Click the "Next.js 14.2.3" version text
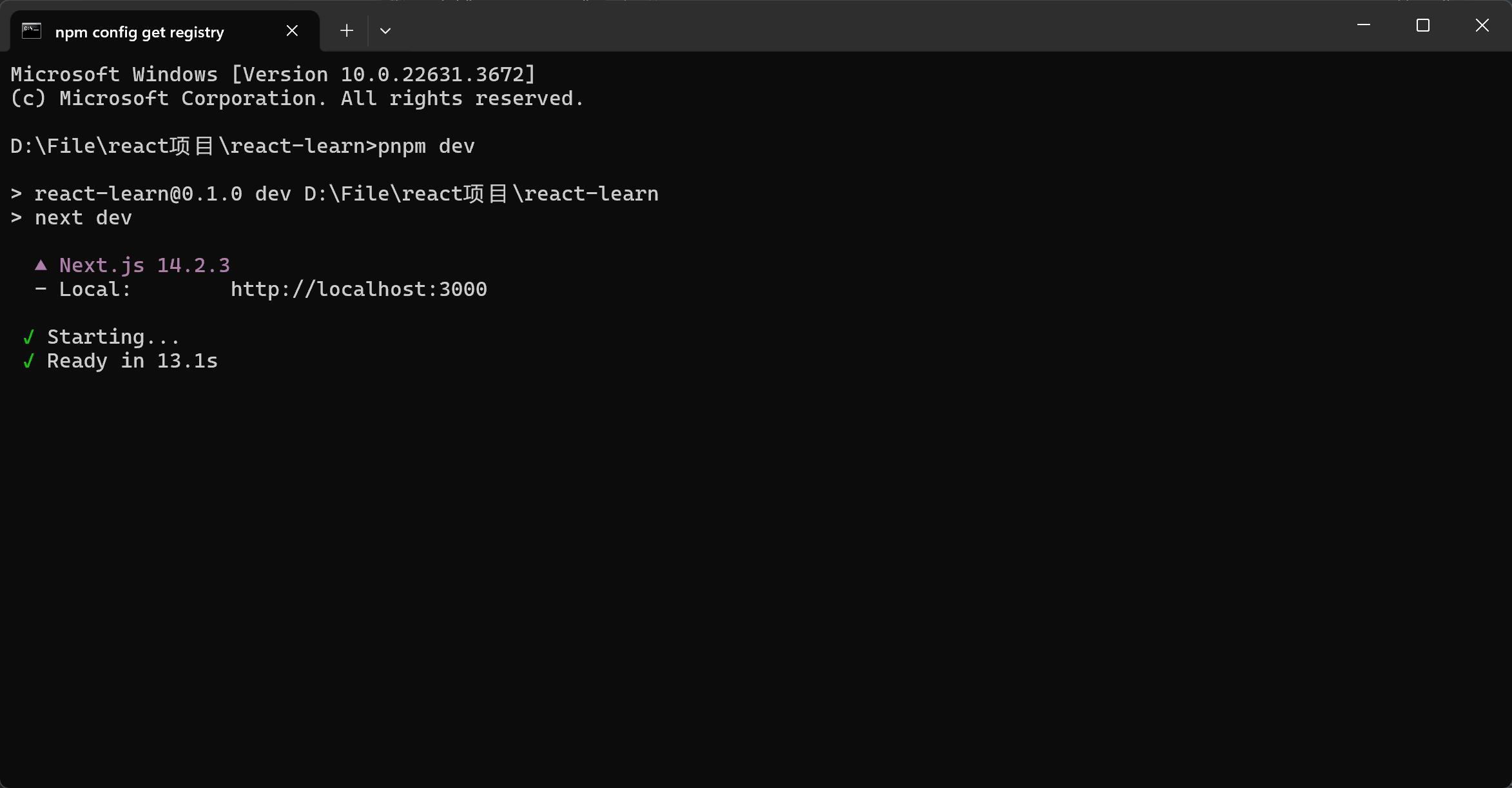 [144, 265]
